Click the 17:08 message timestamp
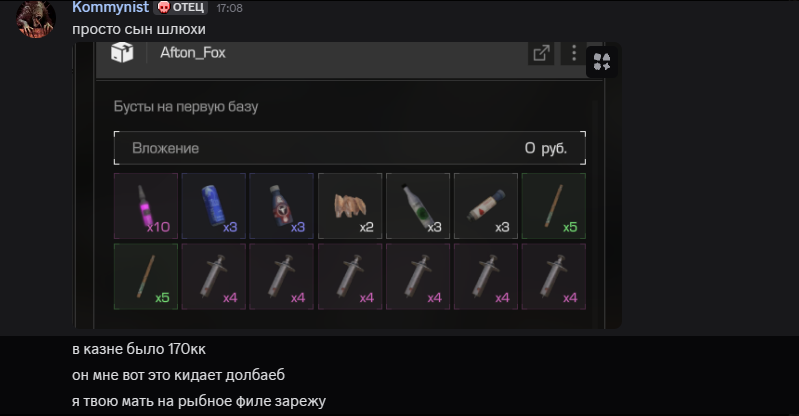 [x=229, y=8]
